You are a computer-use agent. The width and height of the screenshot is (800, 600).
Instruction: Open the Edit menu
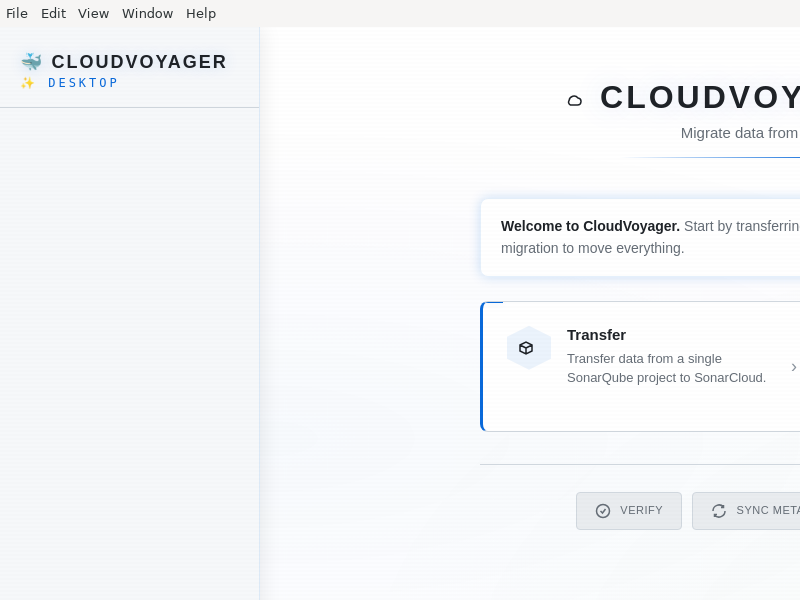tap(53, 13)
